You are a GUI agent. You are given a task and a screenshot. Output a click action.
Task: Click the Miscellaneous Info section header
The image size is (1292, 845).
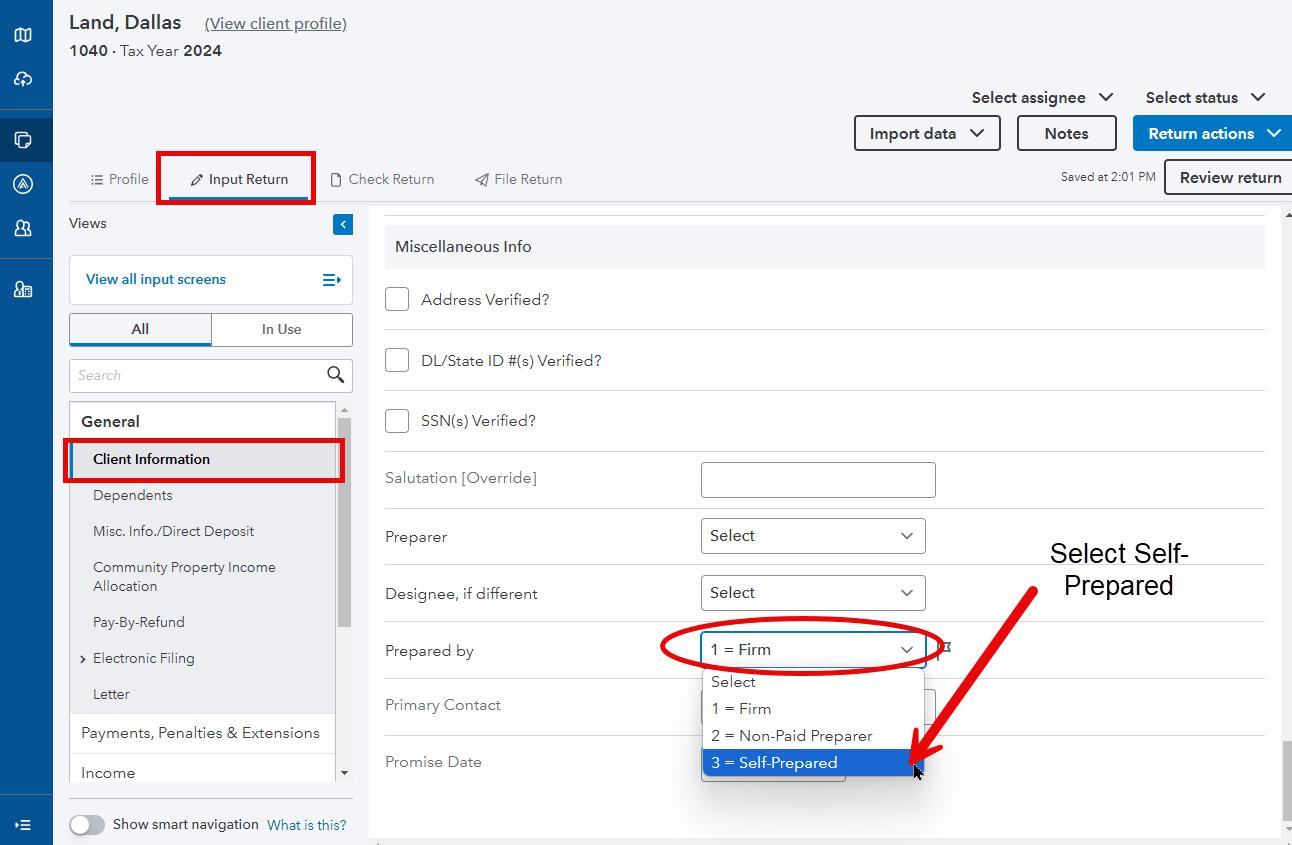(825, 246)
